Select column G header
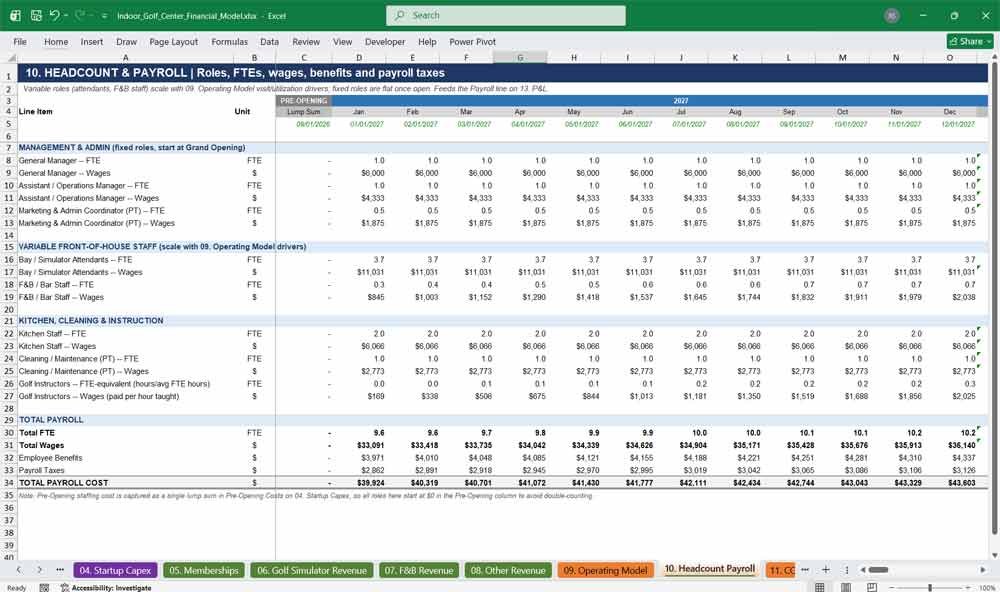The image size is (1000, 592). point(520,57)
